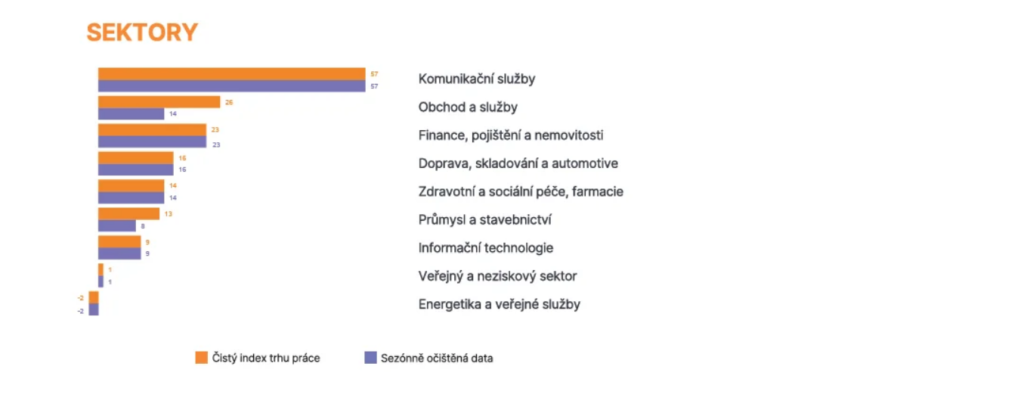Select the orange Komunikační služby bar
The image size is (1024, 410).
(232, 74)
